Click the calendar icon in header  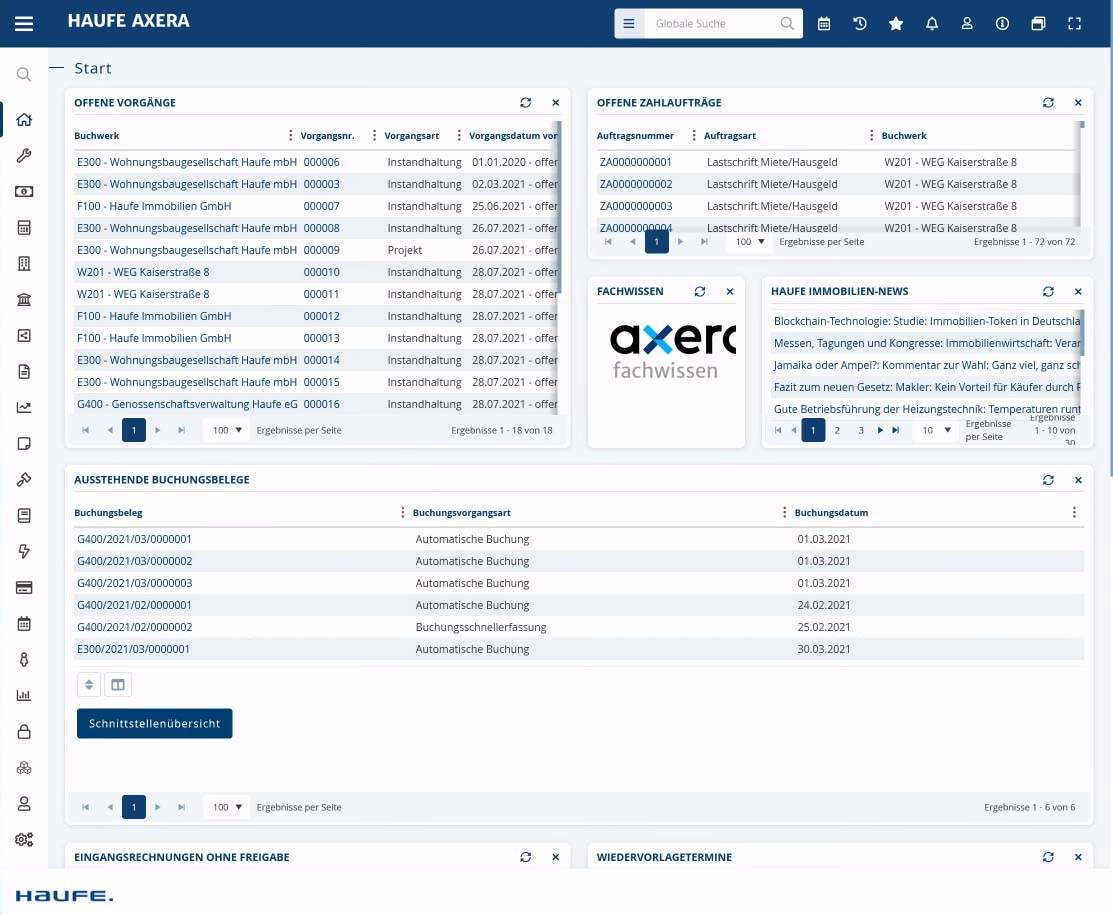[824, 24]
